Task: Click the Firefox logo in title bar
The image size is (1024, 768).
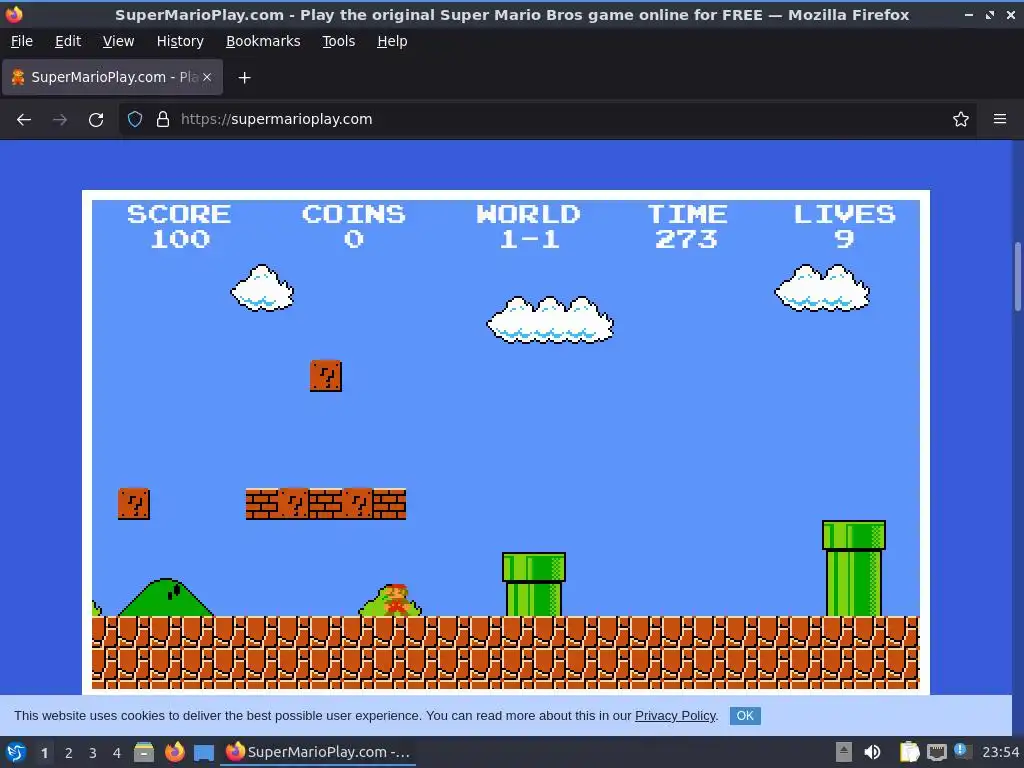Action: tap(14, 14)
